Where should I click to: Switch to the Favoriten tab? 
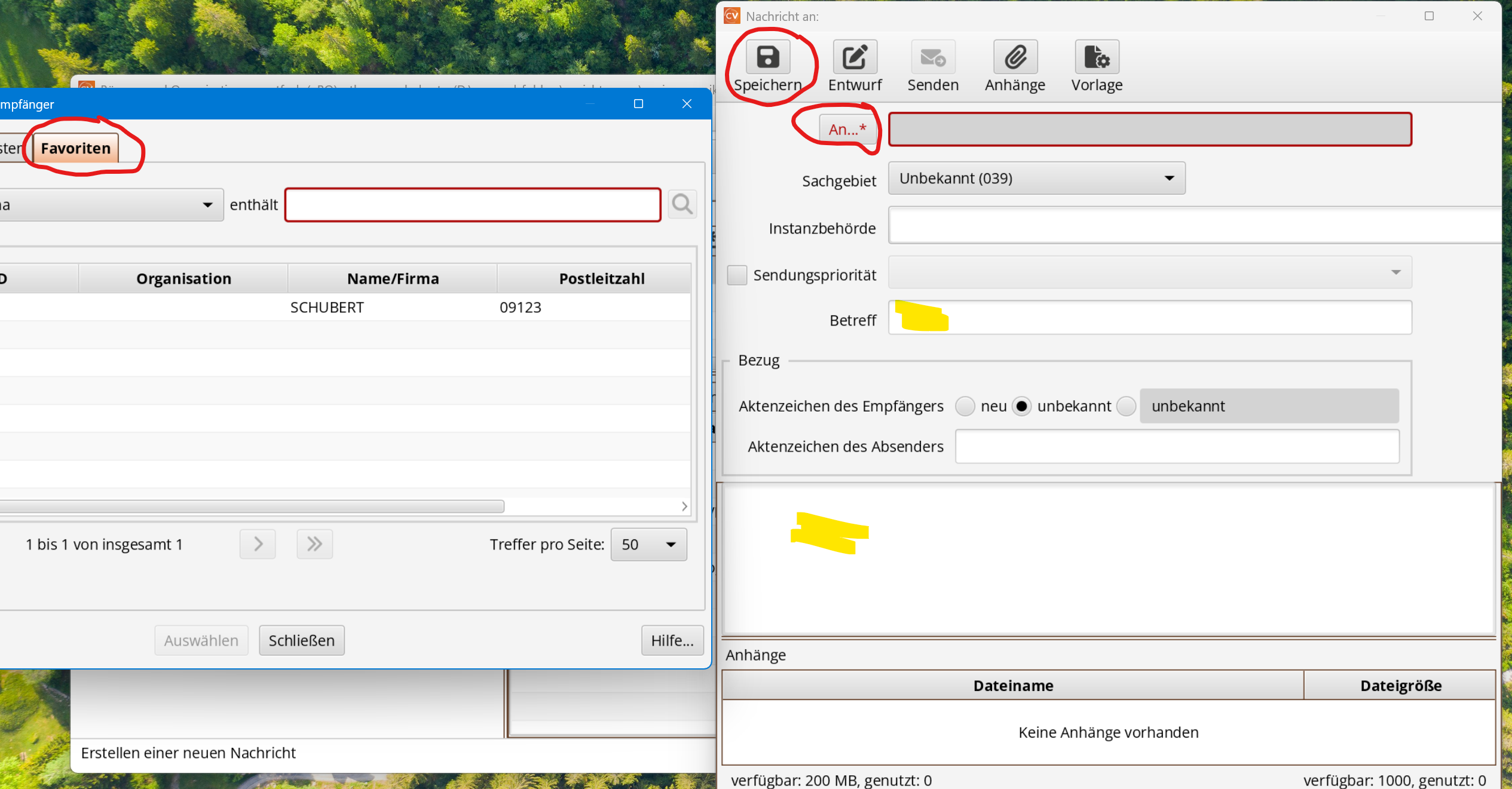point(76,148)
